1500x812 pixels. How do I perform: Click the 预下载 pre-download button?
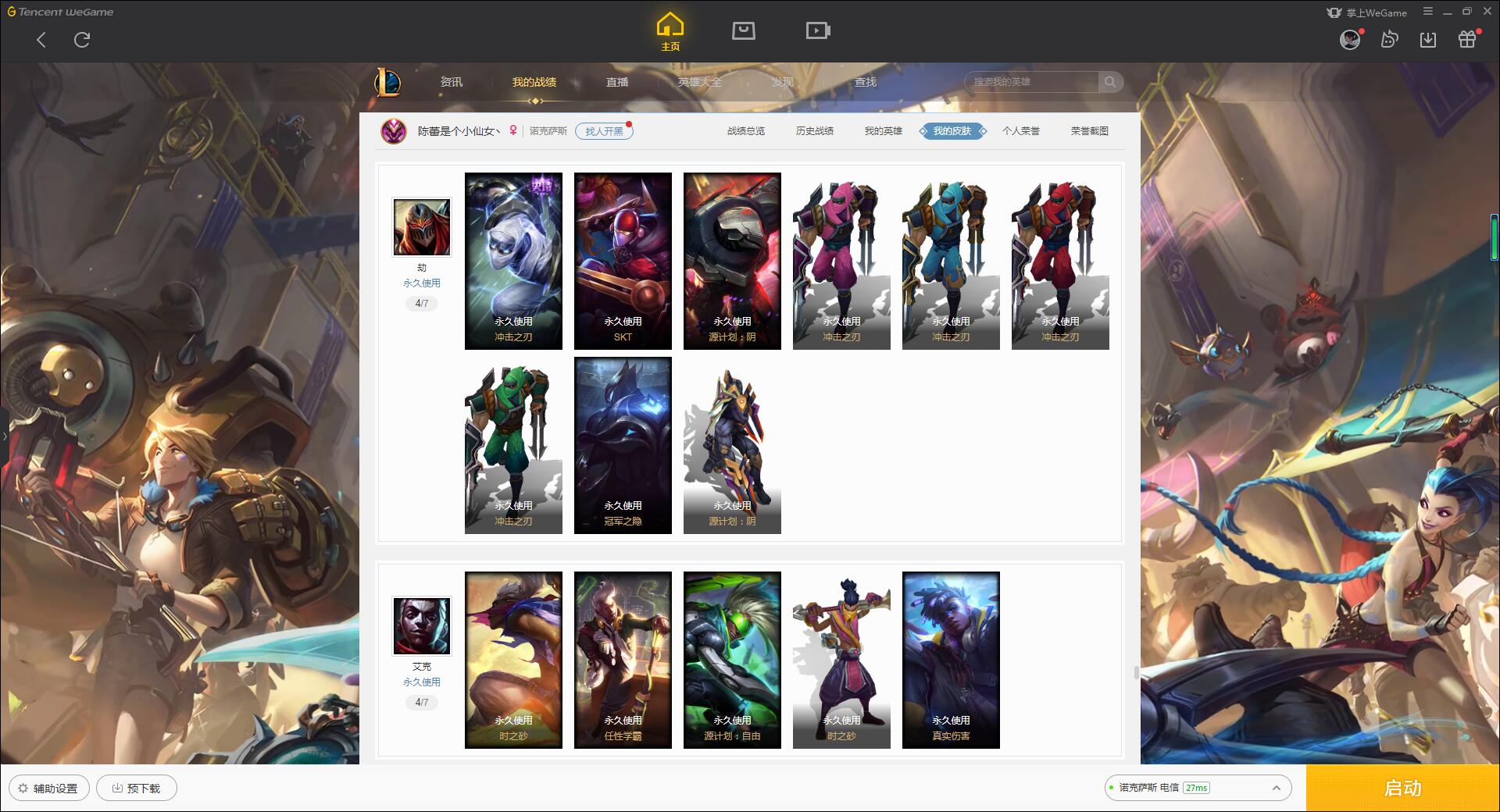pyautogui.click(x=136, y=788)
